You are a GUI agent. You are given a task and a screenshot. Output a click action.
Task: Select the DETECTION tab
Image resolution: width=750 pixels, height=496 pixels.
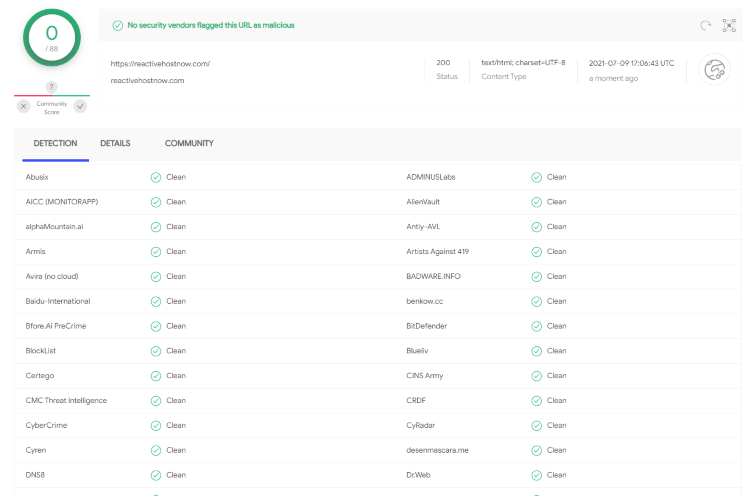coord(55,143)
